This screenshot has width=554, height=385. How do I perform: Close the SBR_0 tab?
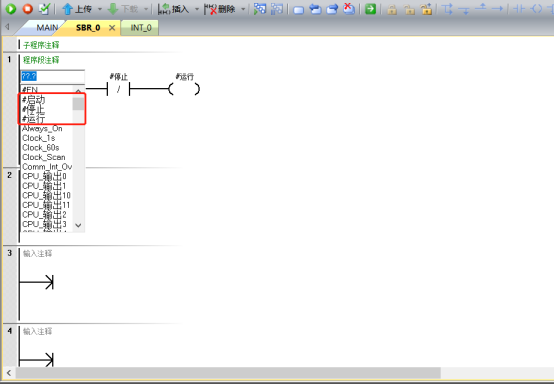click(112, 28)
